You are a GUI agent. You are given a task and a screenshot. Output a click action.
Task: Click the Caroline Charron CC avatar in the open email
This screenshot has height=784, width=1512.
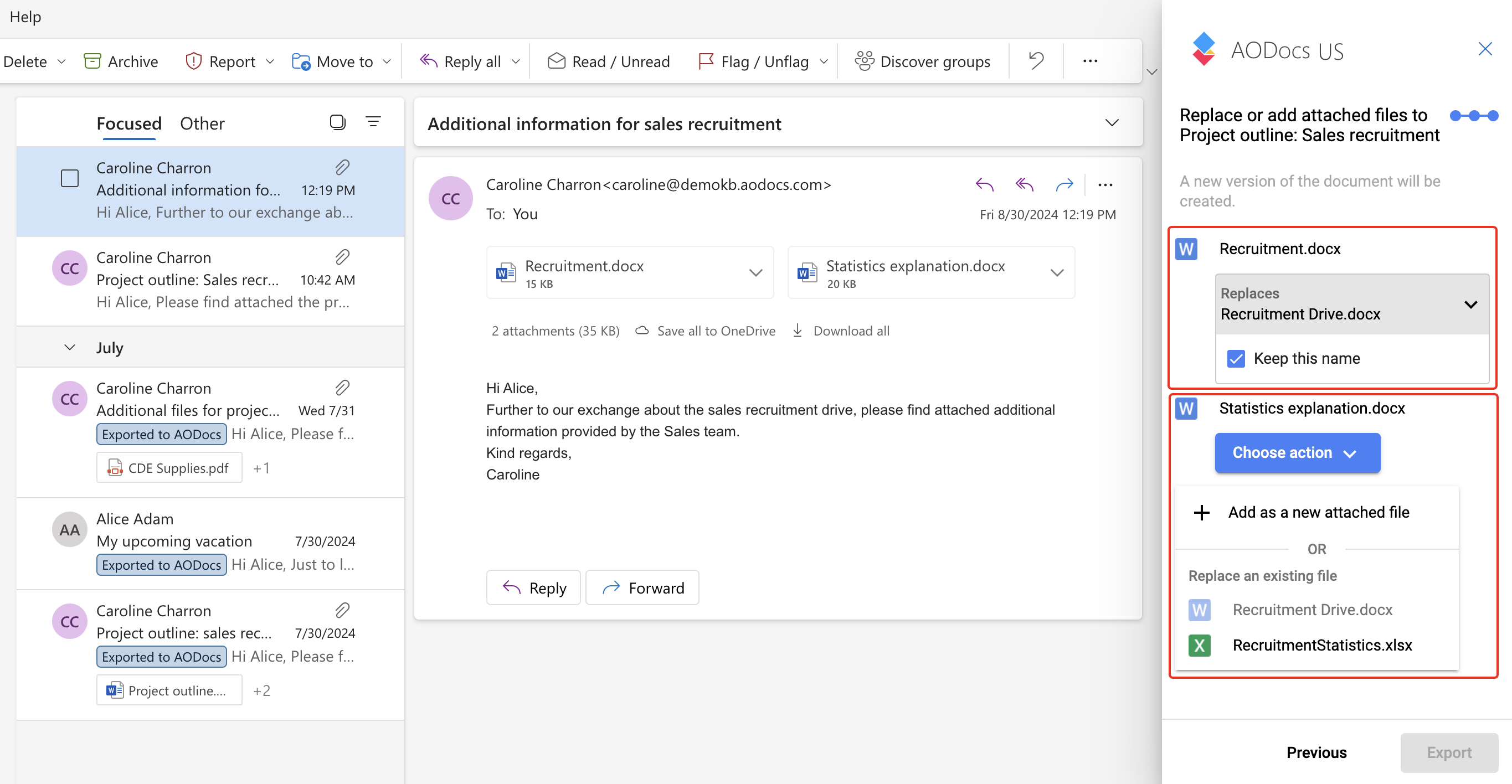pos(450,198)
